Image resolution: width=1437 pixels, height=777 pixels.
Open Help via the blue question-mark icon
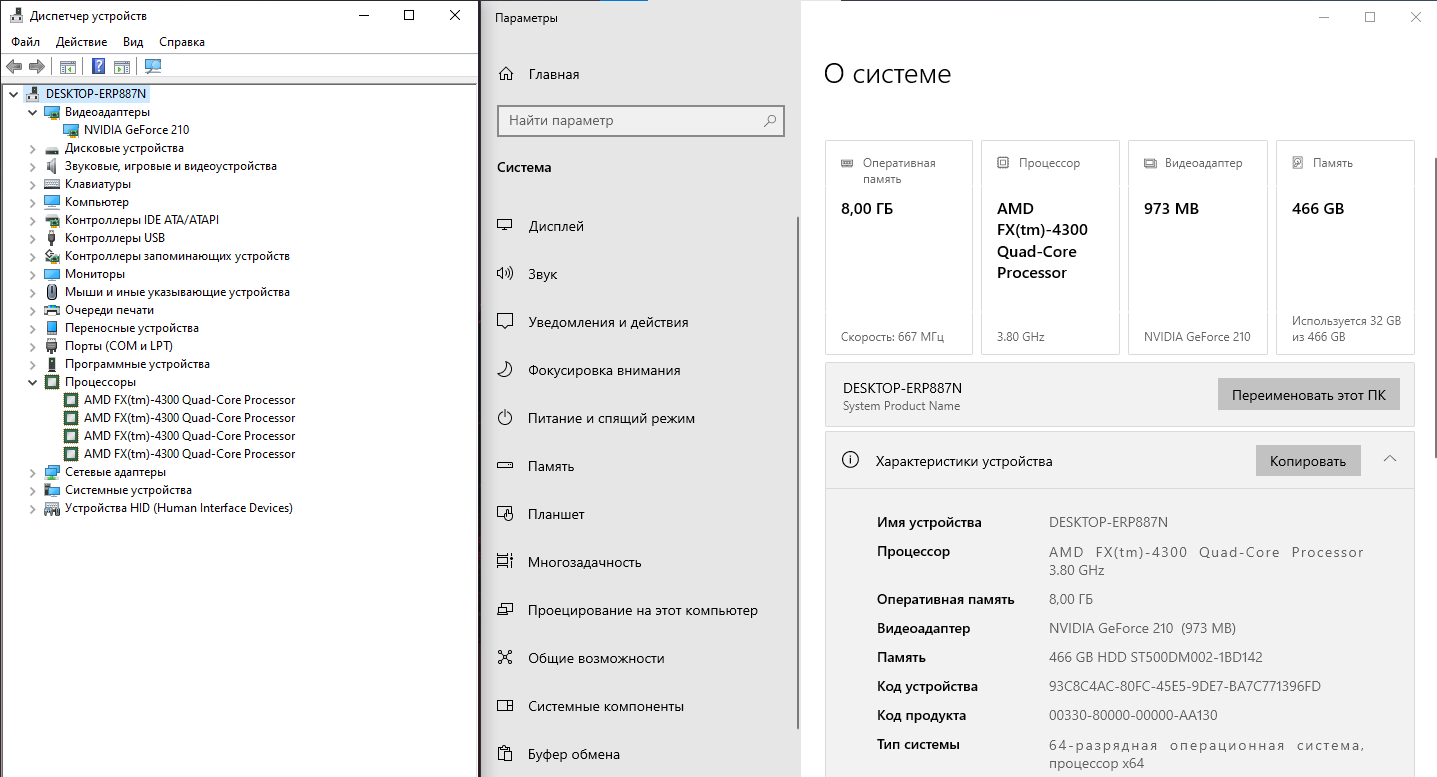(x=98, y=67)
